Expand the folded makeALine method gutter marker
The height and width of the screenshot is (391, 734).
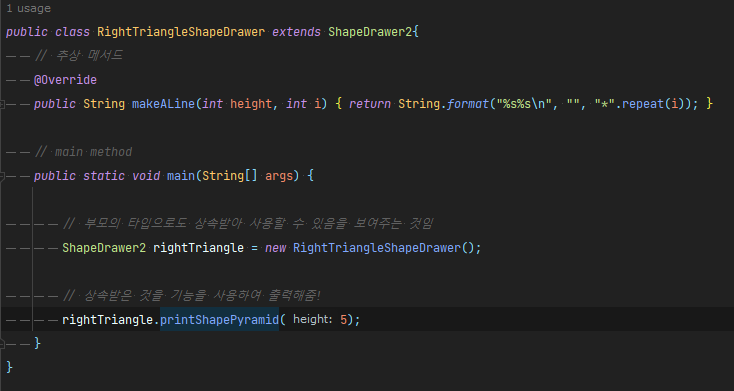coord(2,104)
